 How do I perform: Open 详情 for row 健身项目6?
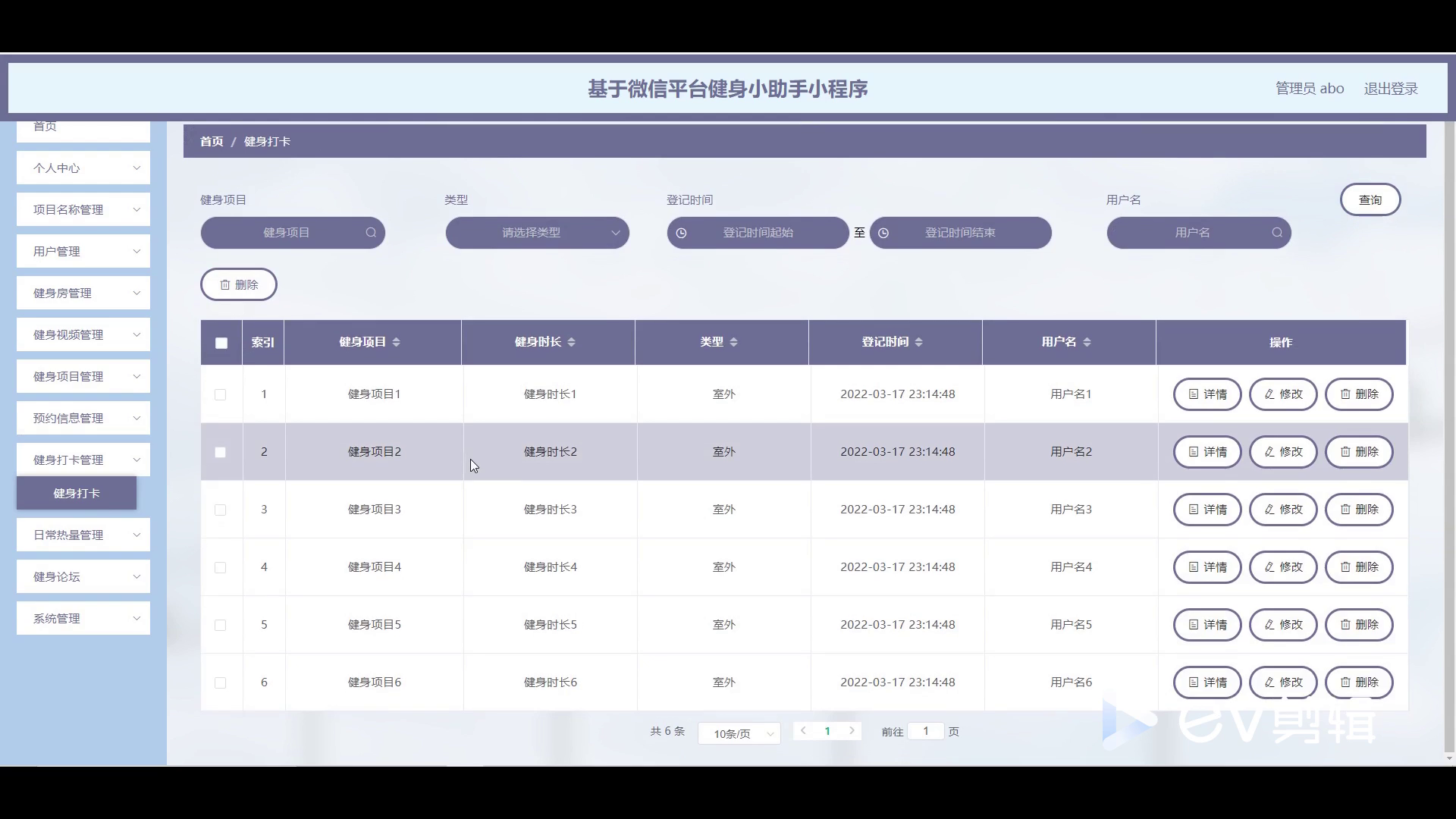pos(1207,682)
